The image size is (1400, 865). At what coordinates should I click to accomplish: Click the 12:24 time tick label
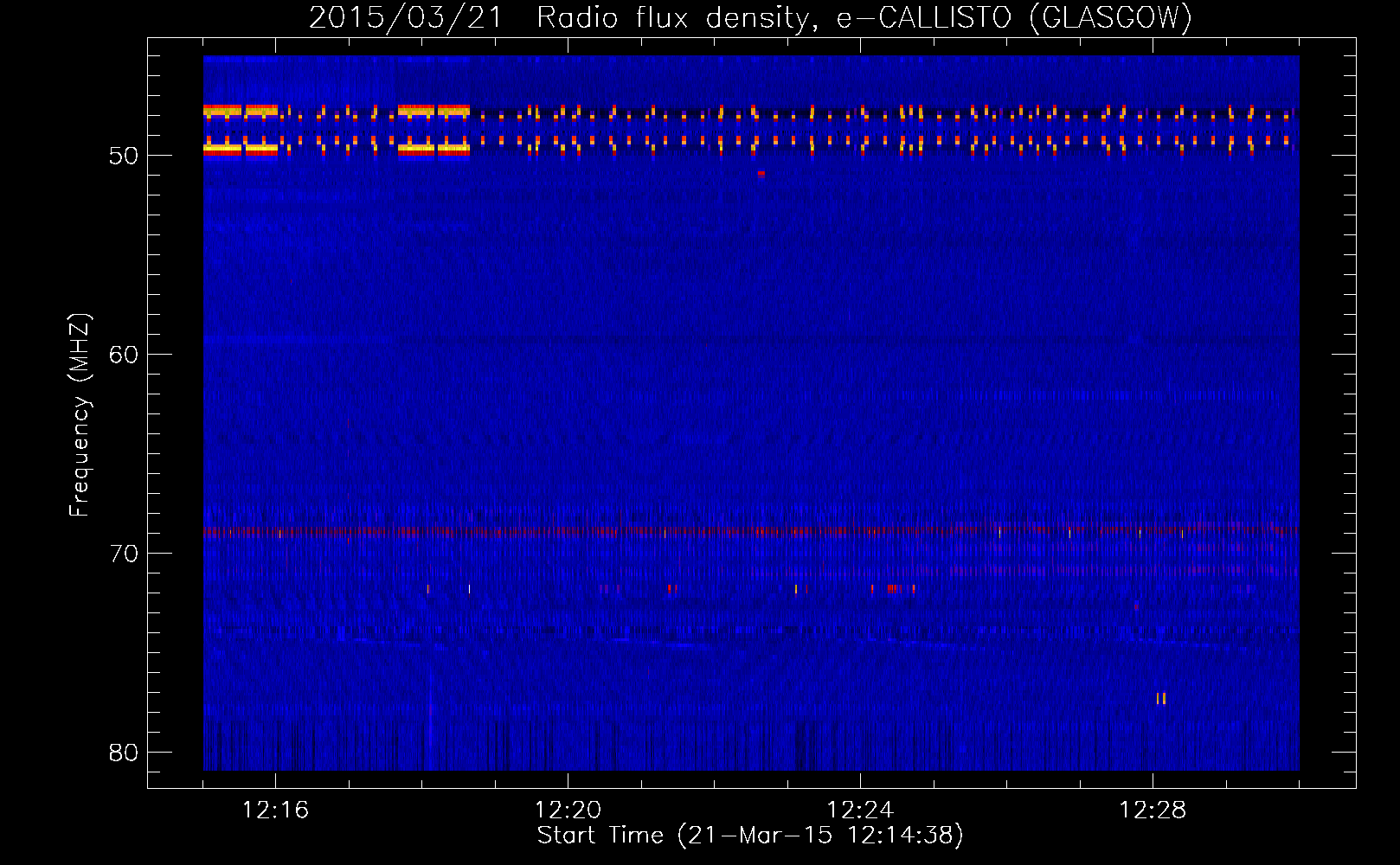point(860,811)
